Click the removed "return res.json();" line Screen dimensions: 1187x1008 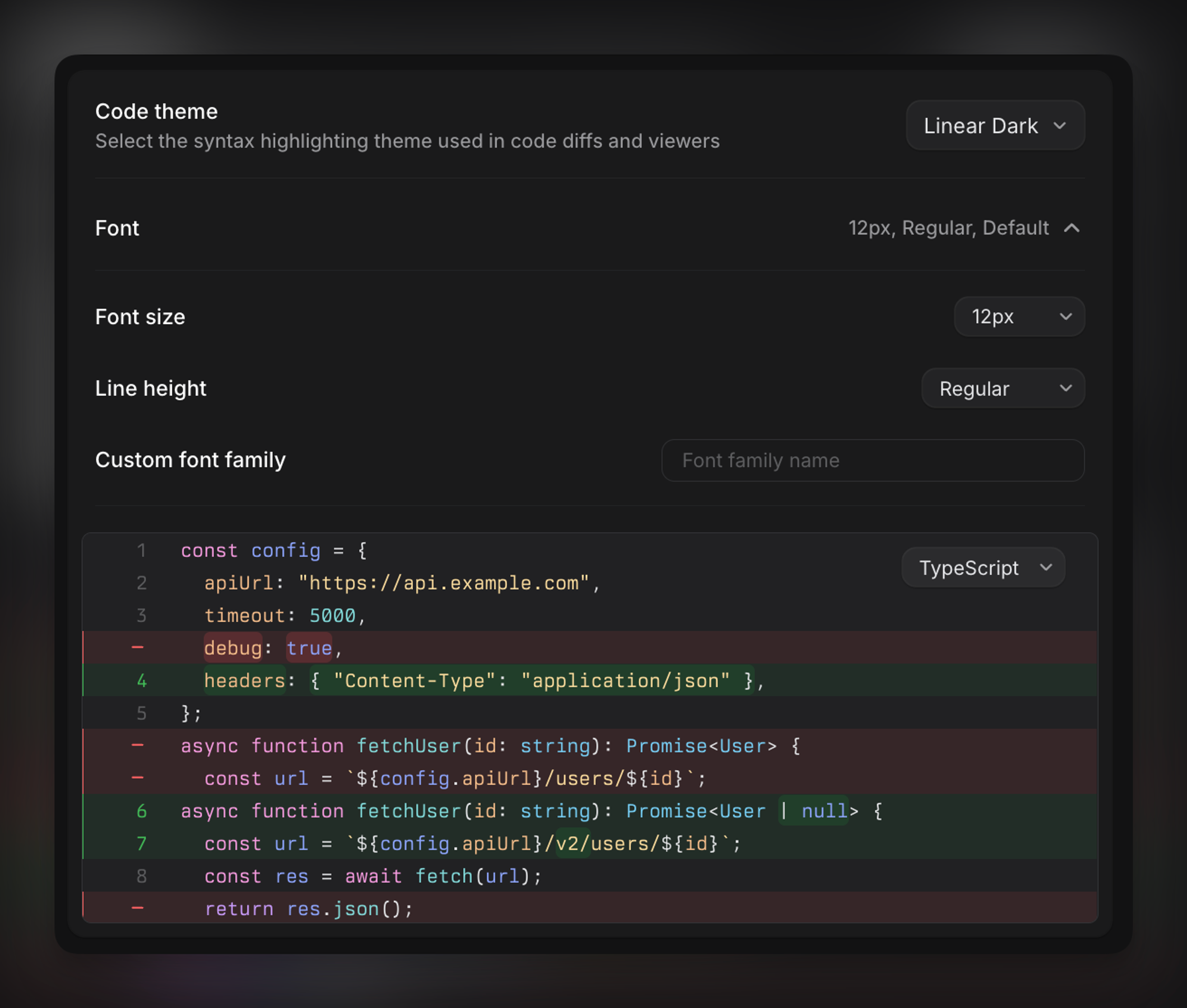coord(589,908)
